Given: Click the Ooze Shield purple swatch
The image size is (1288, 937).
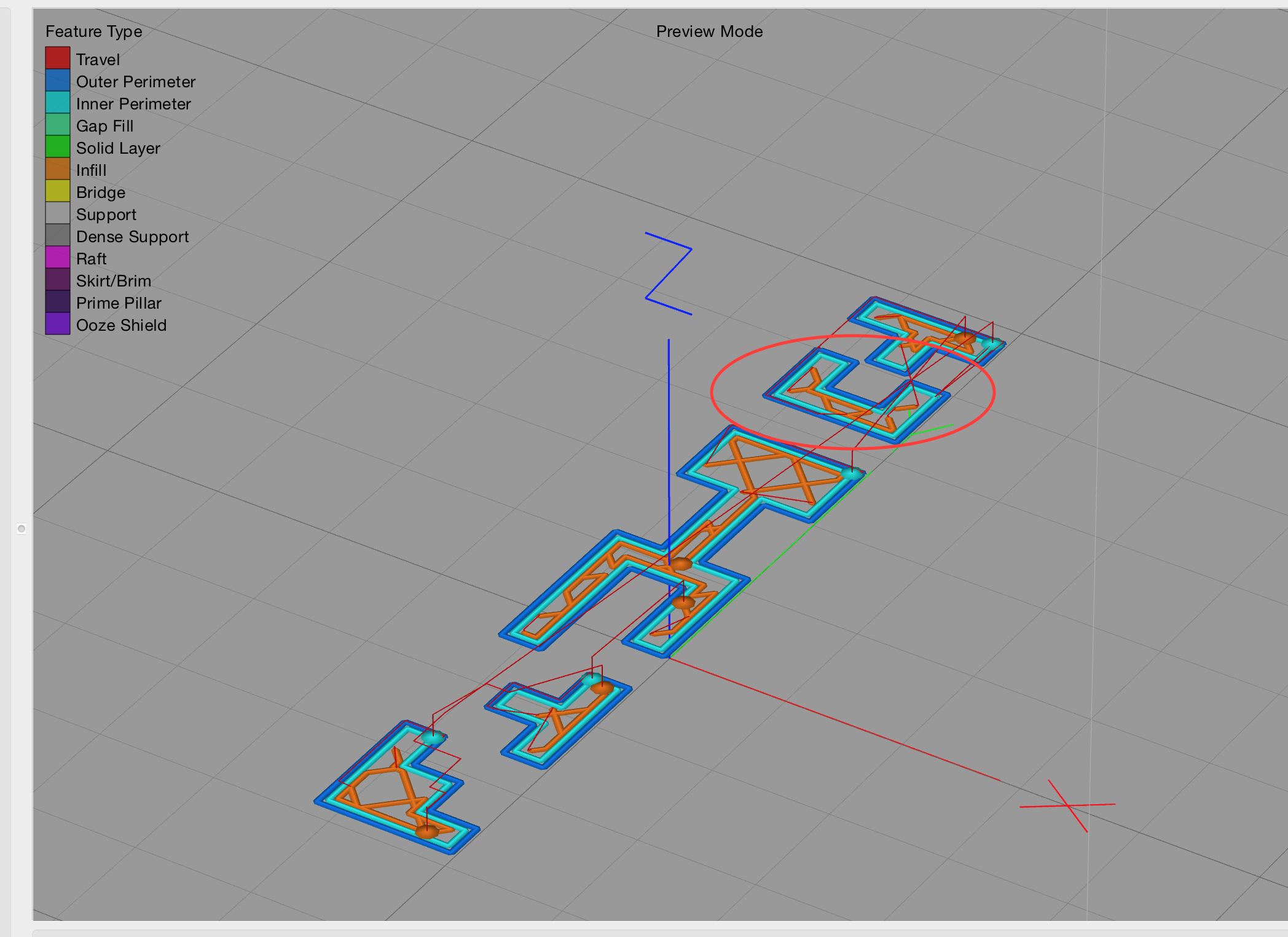Looking at the screenshot, I should 58,324.
